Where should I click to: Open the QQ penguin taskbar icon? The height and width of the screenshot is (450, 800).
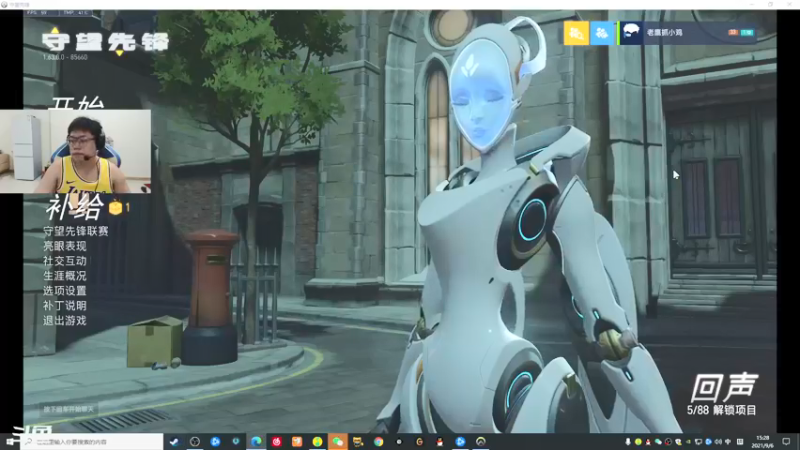click(440, 442)
